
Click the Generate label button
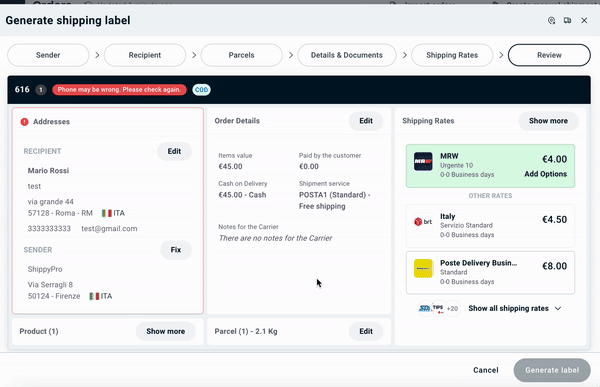tap(552, 370)
